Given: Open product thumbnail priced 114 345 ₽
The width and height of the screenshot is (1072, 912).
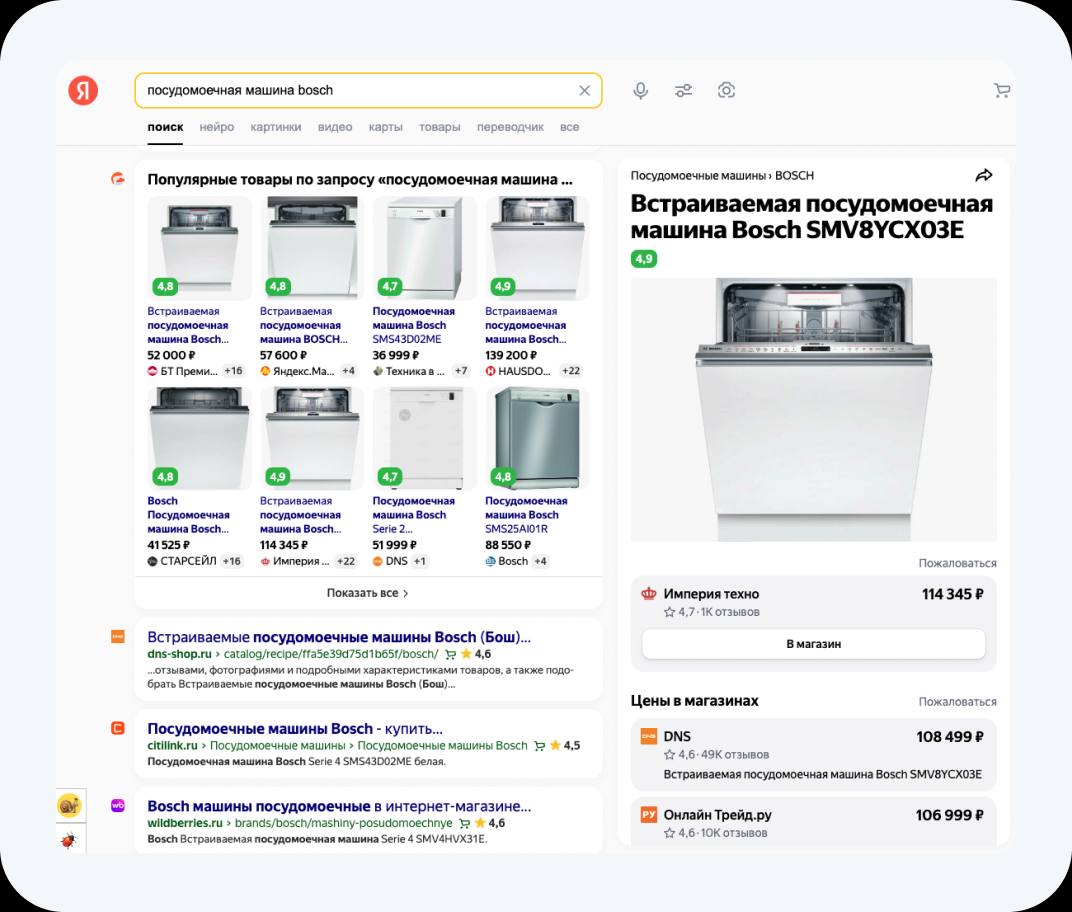Looking at the screenshot, I should [x=312, y=438].
